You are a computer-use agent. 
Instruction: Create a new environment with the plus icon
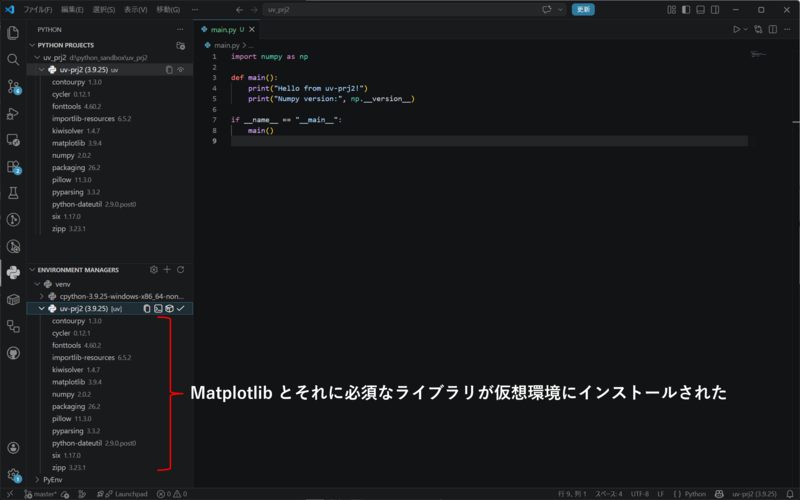[167, 270]
